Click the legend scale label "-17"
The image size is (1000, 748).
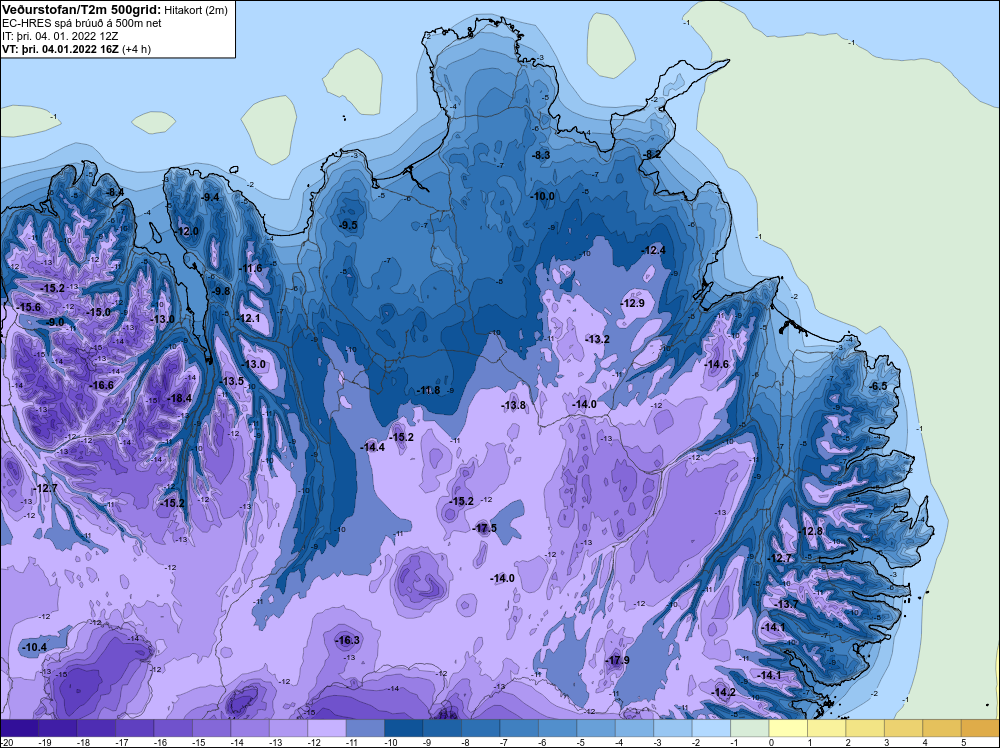(122, 742)
